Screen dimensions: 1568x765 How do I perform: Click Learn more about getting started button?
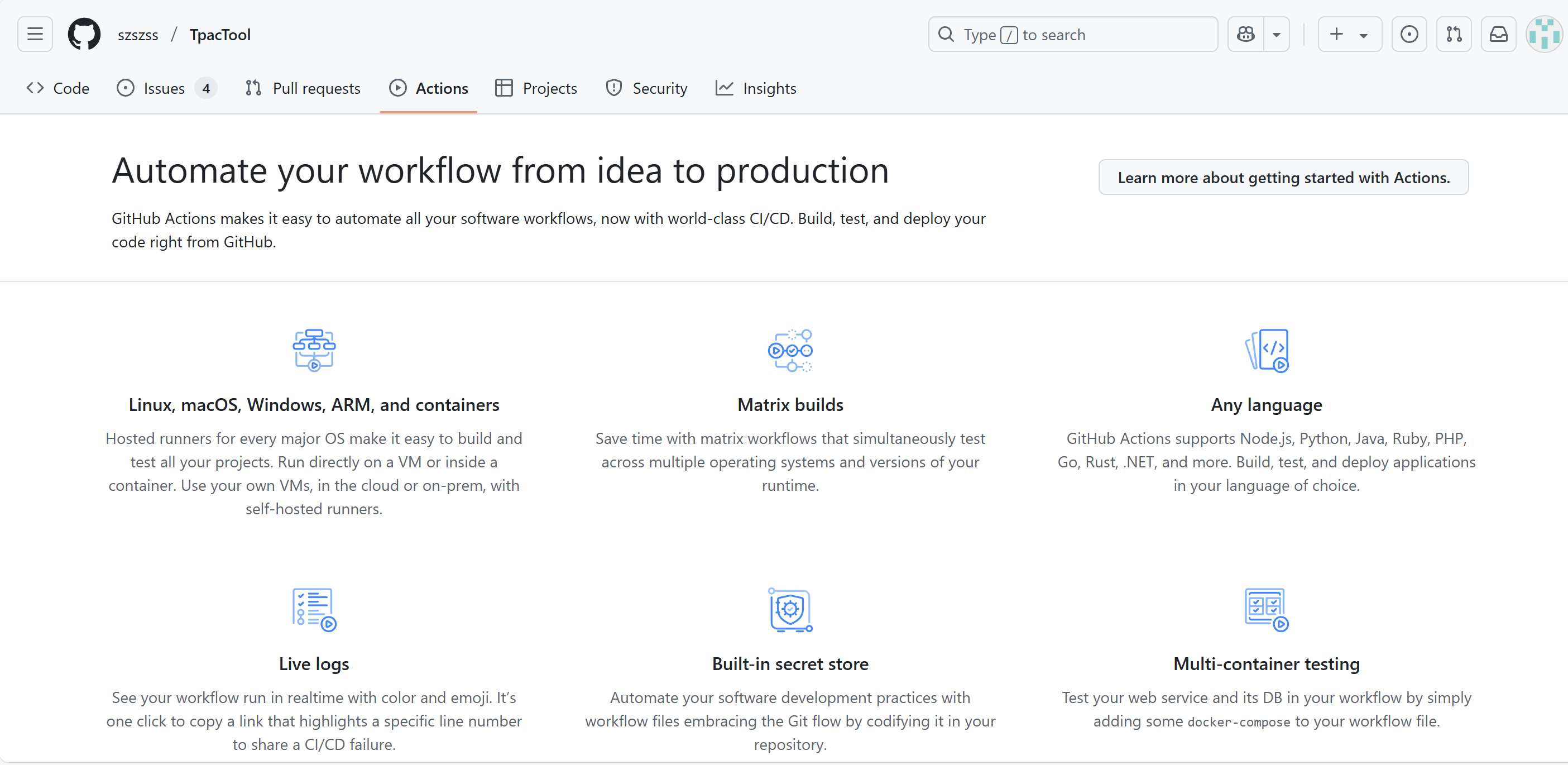[x=1283, y=177]
